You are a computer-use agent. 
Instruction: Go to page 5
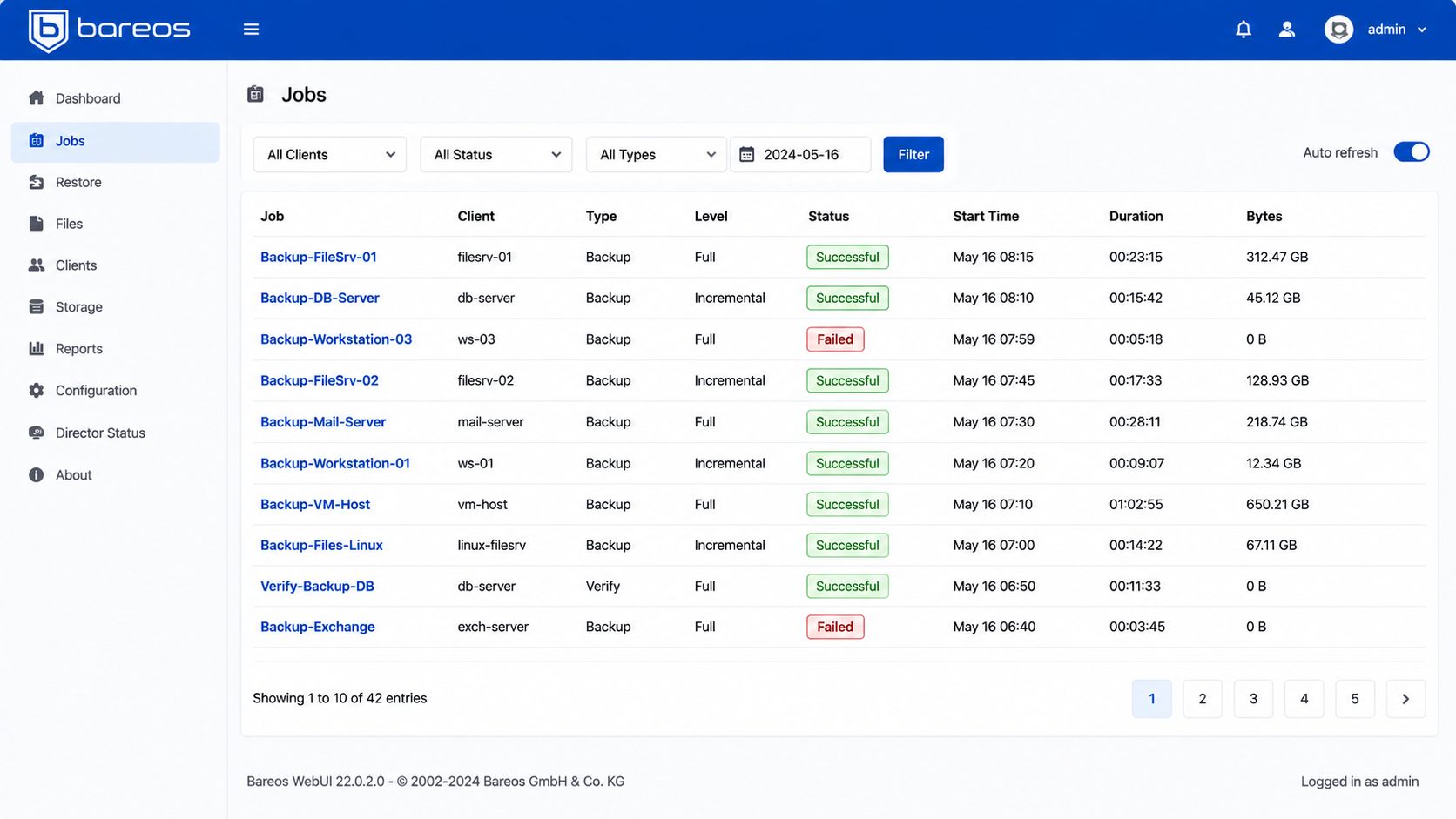click(x=1355, y=699)
